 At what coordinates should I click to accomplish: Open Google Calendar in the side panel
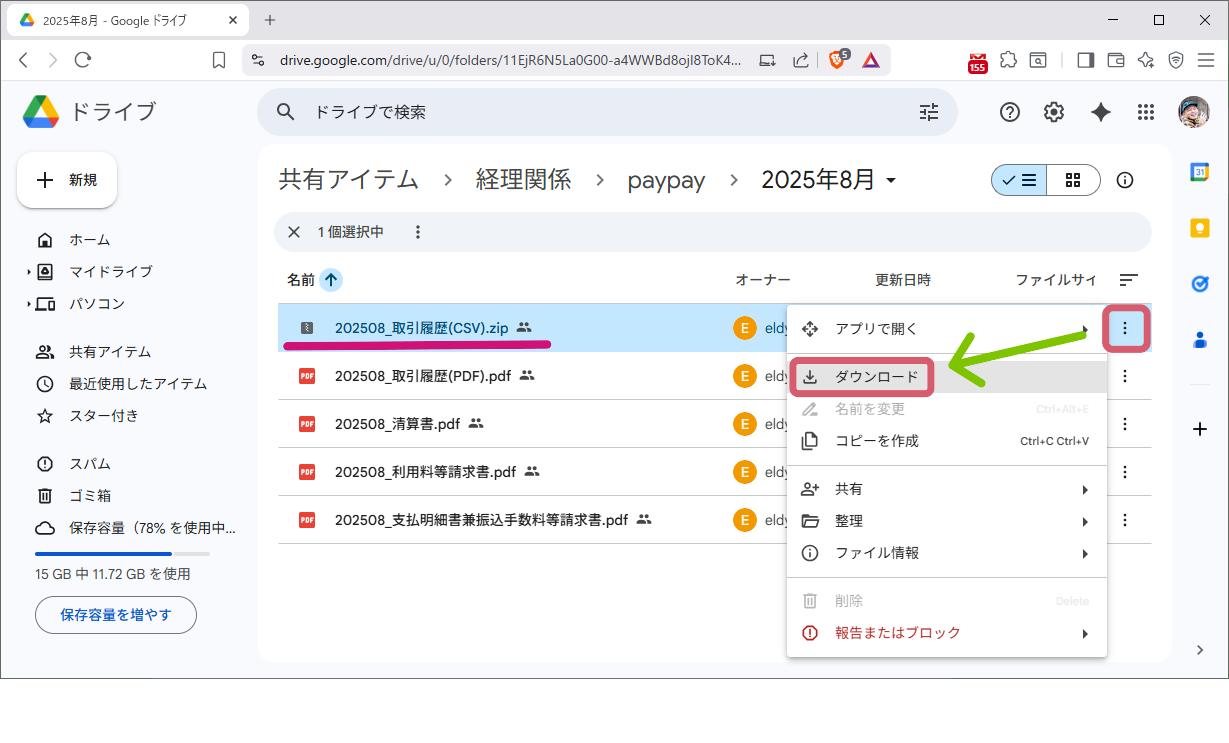1200,173
